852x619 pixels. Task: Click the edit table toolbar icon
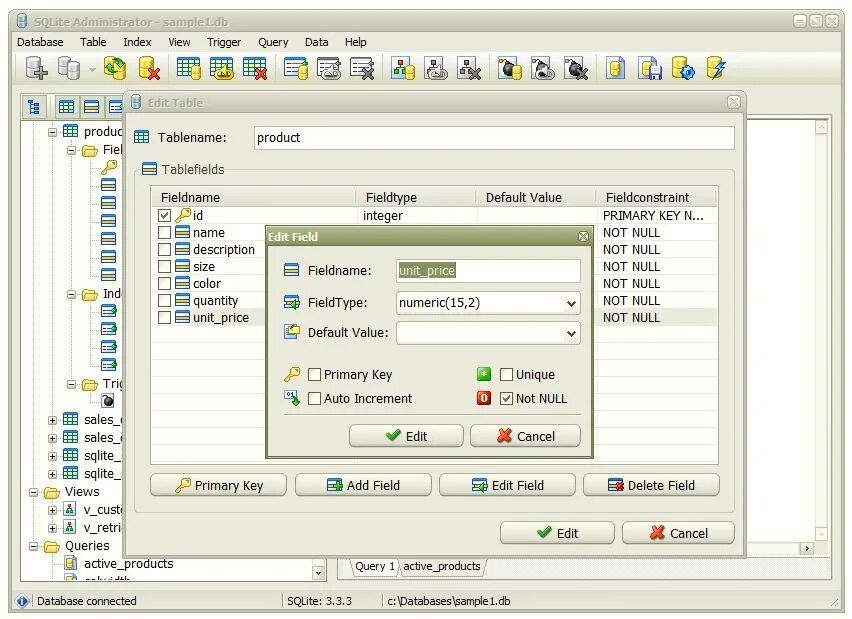[221, 68]
